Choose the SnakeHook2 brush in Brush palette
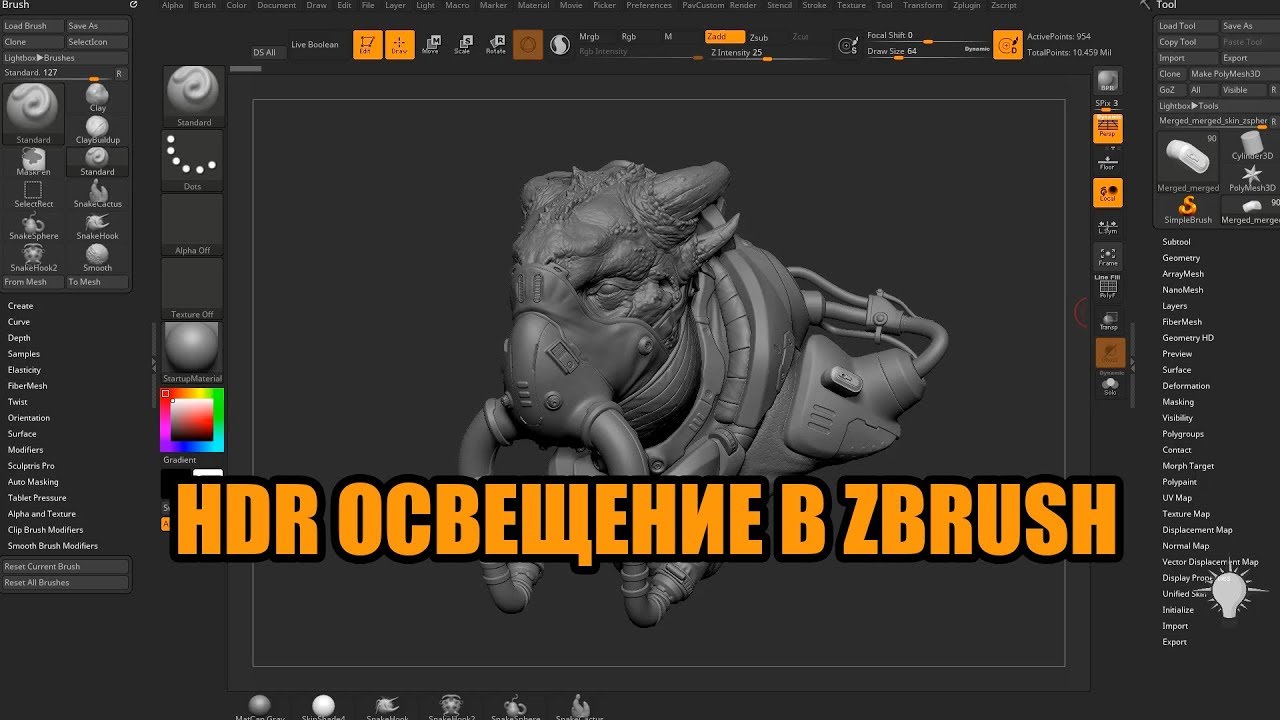1280x720 pixels. pyautogui.click(x=33, y=257)
